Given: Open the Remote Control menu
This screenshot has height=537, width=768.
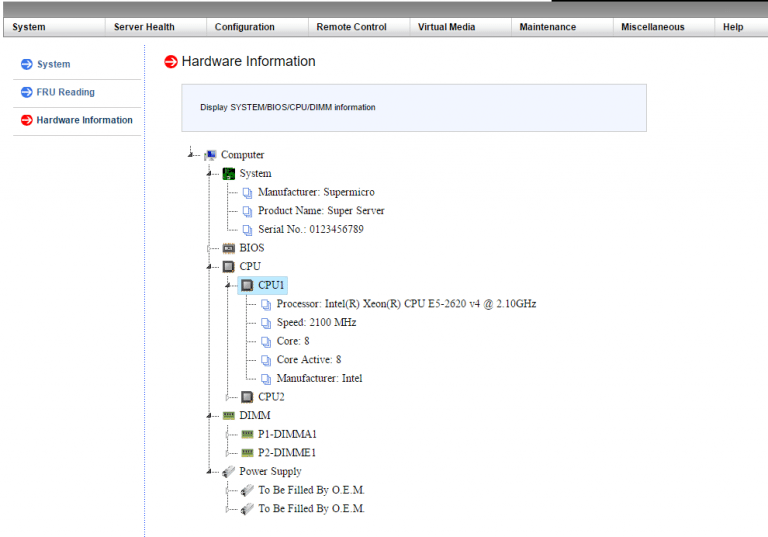Looking at the screenshot, I should coord(351,27).
